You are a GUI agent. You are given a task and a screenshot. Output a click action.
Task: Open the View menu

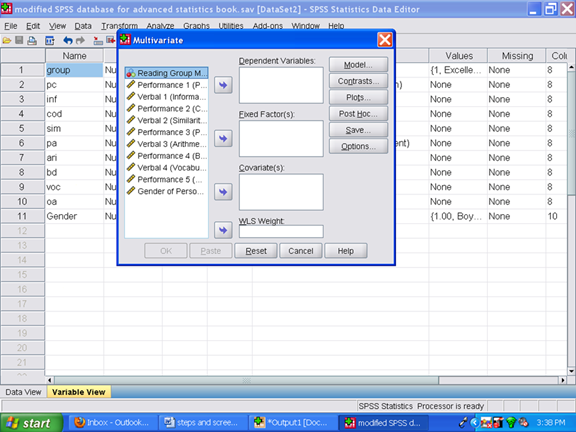(57, 26)
